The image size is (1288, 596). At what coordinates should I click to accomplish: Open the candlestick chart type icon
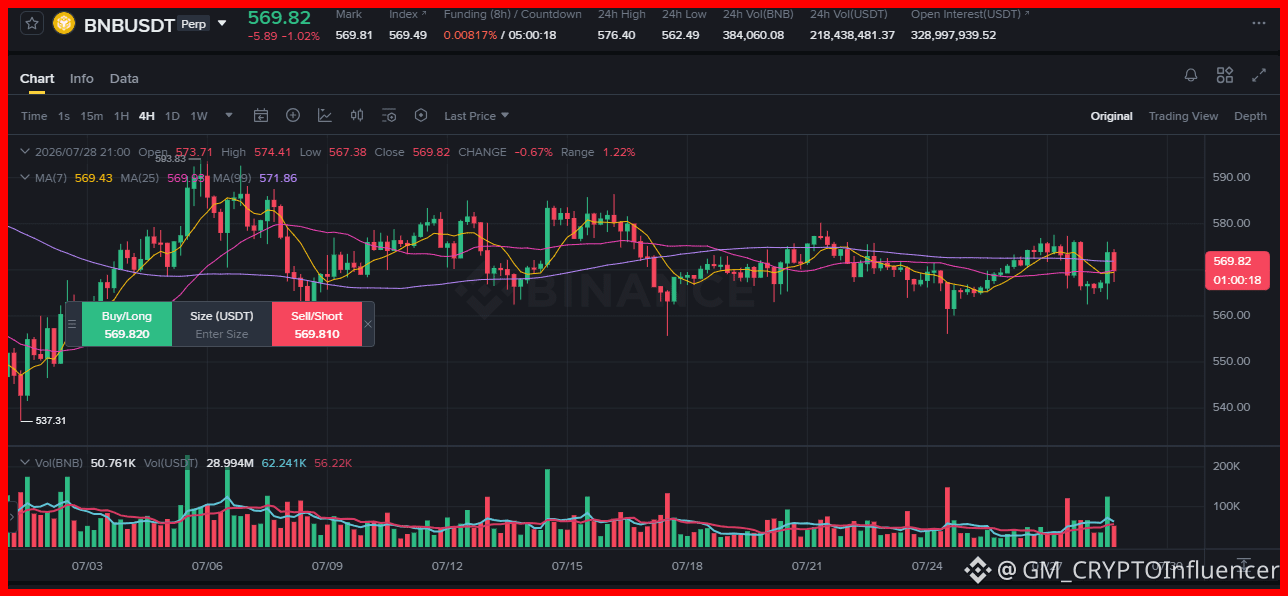[x=357, y=116]
